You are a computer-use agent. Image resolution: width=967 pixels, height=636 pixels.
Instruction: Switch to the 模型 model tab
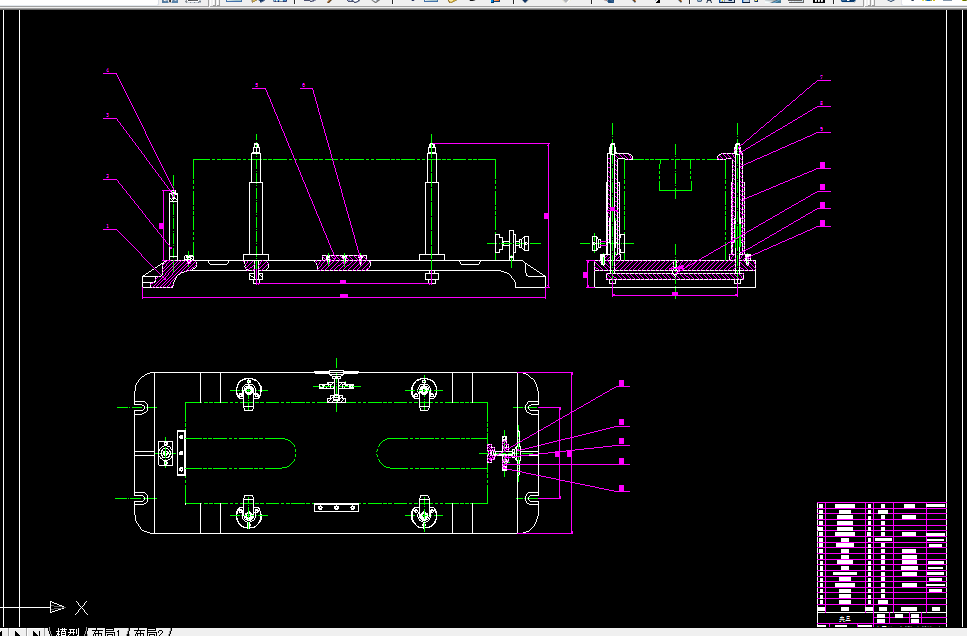pyautogui.click(x=67, y=632)
